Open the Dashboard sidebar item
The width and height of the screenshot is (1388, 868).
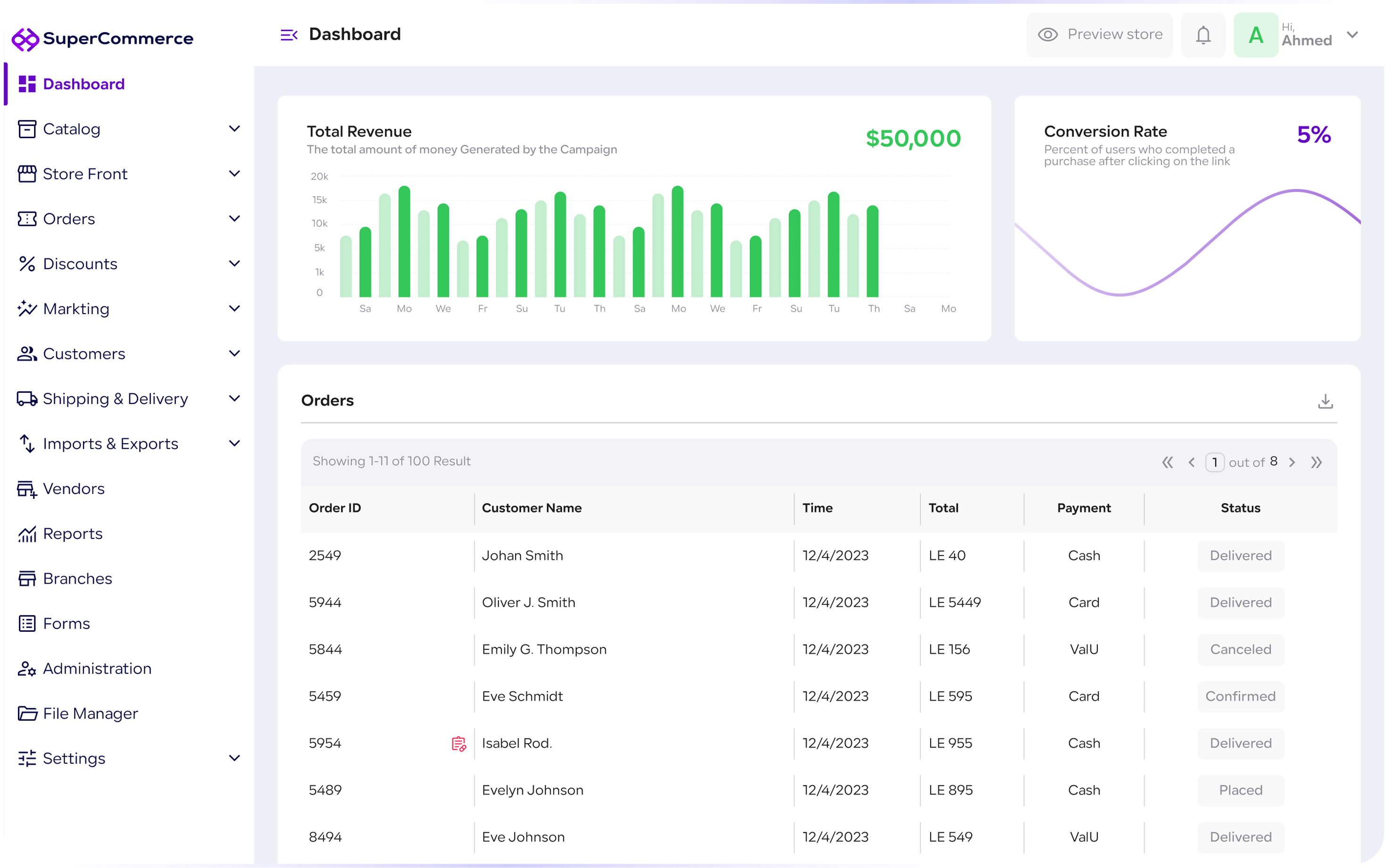[x=129, y=84]
